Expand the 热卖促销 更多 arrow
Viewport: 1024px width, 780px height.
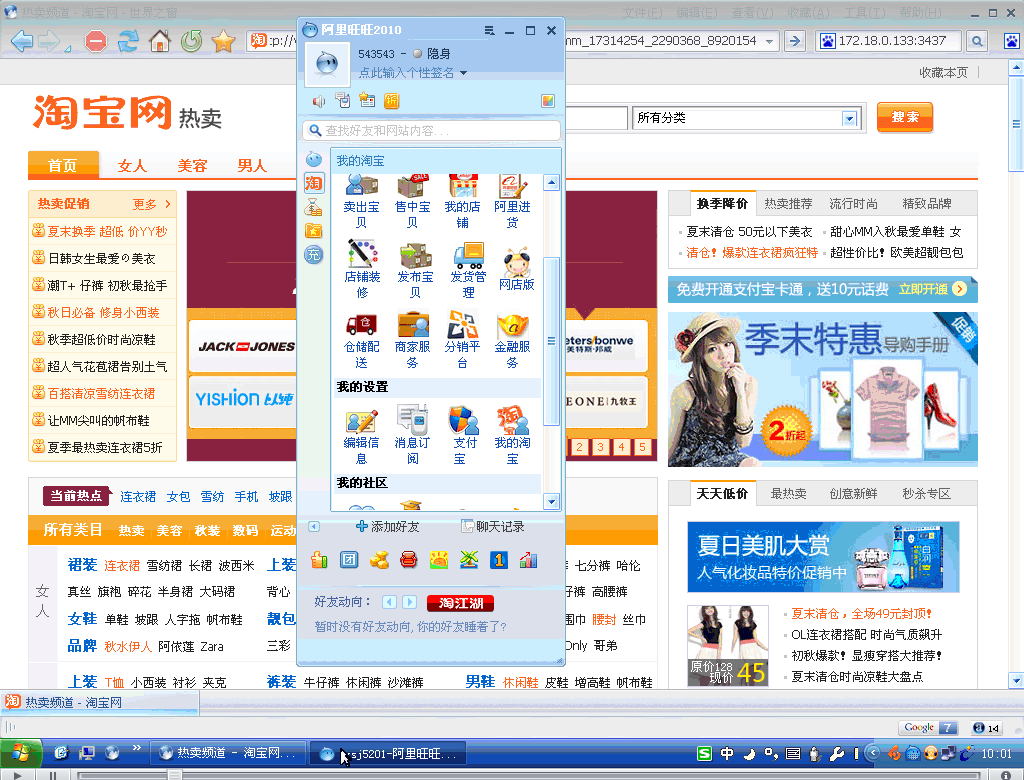tap(168, 204)
